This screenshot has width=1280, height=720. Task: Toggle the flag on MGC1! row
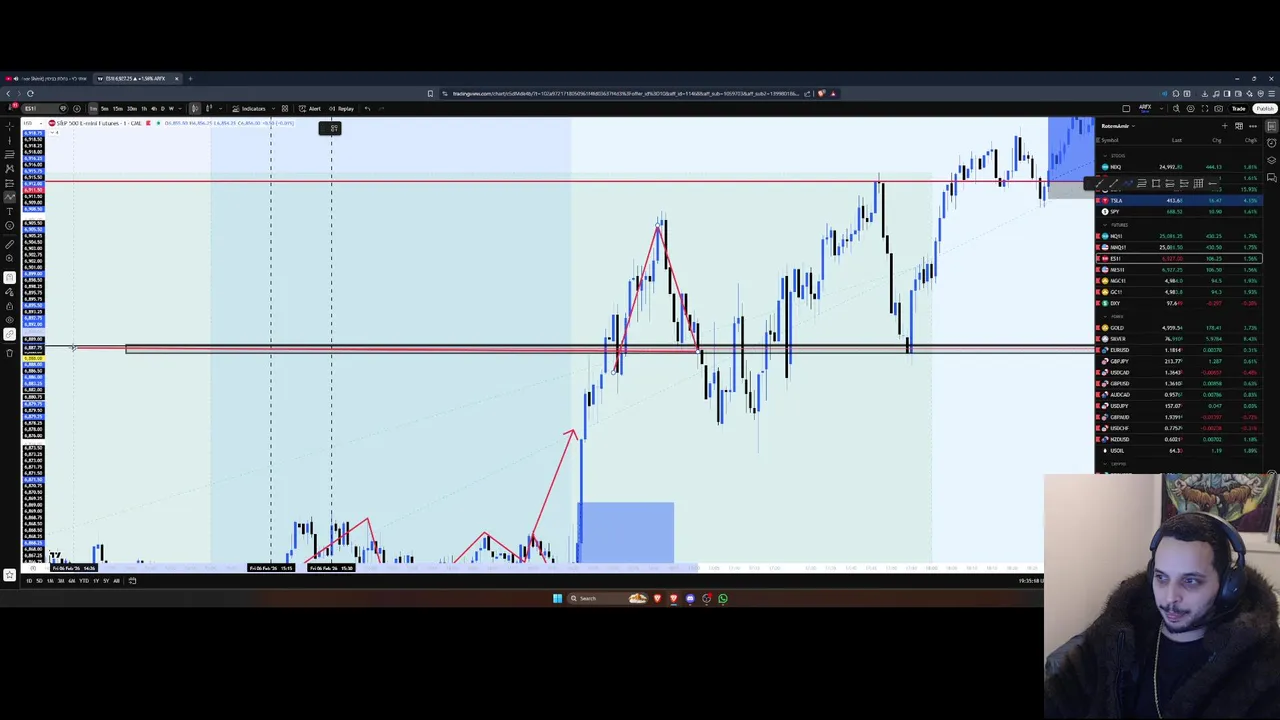pos(1098,281)
